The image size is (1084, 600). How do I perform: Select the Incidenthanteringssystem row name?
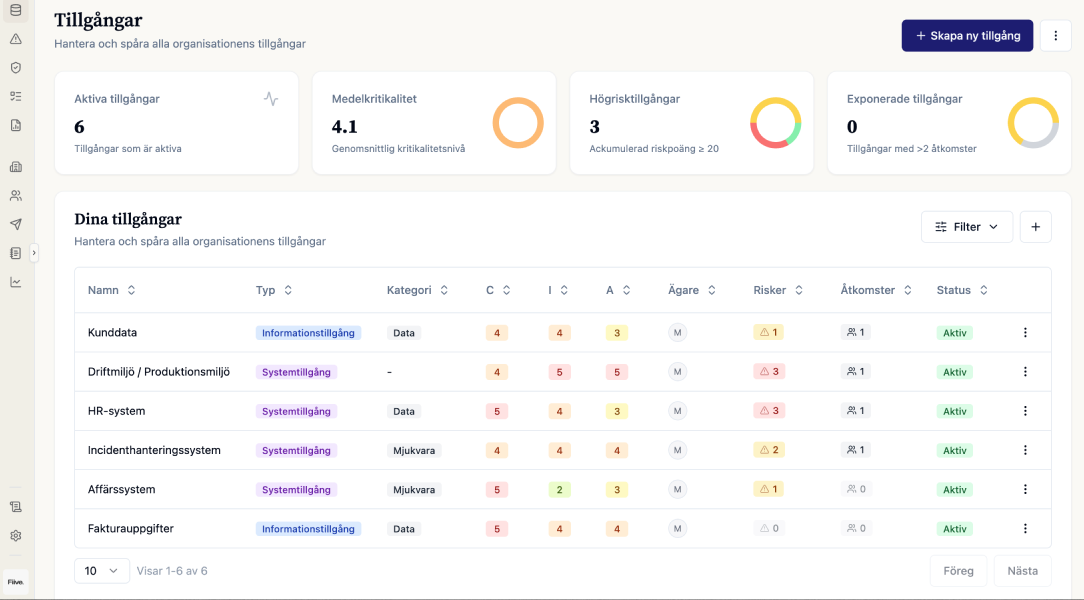(x=154, y=450)
